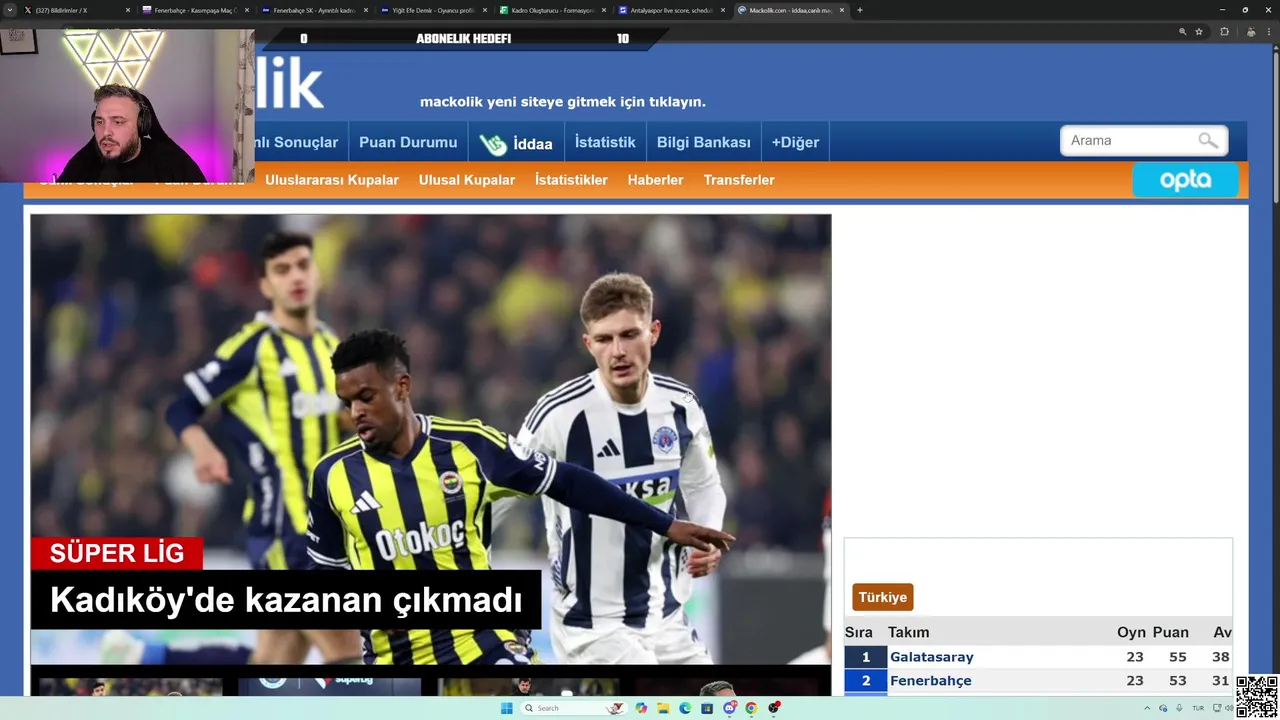Open Microsoft Edge from the taskbar
Viewport: 1280px width, 720px height.
(x=685, y=708)
